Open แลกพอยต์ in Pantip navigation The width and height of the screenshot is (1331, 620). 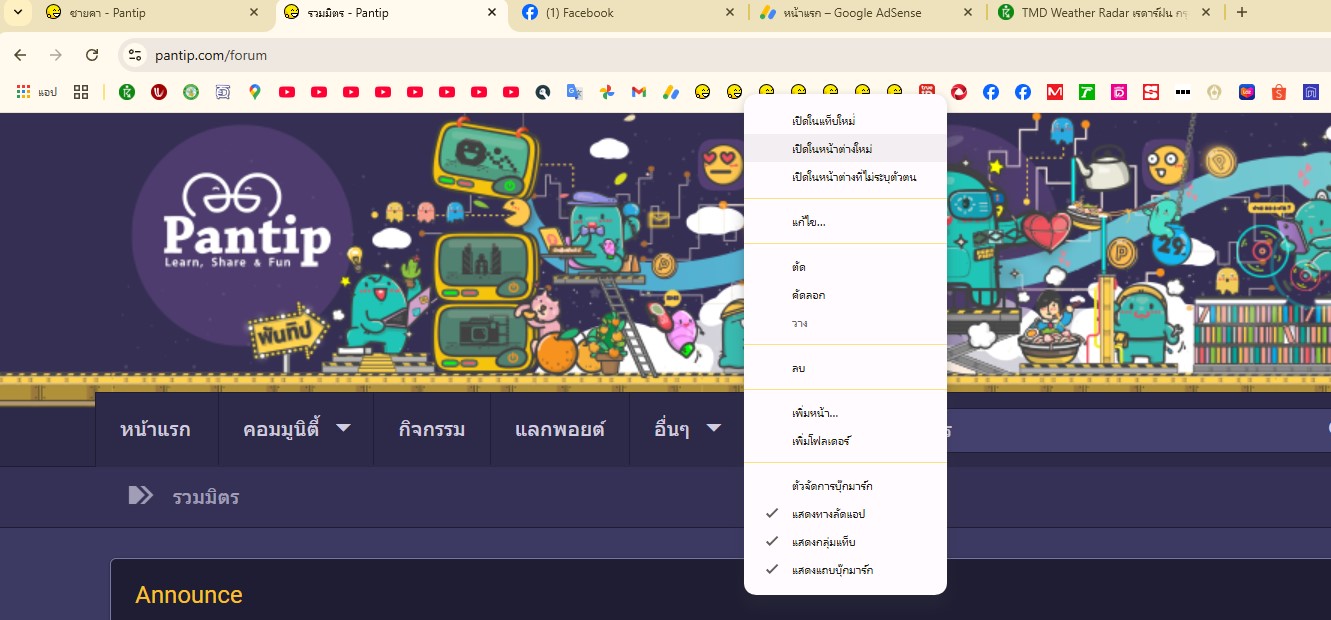point(560,430)
